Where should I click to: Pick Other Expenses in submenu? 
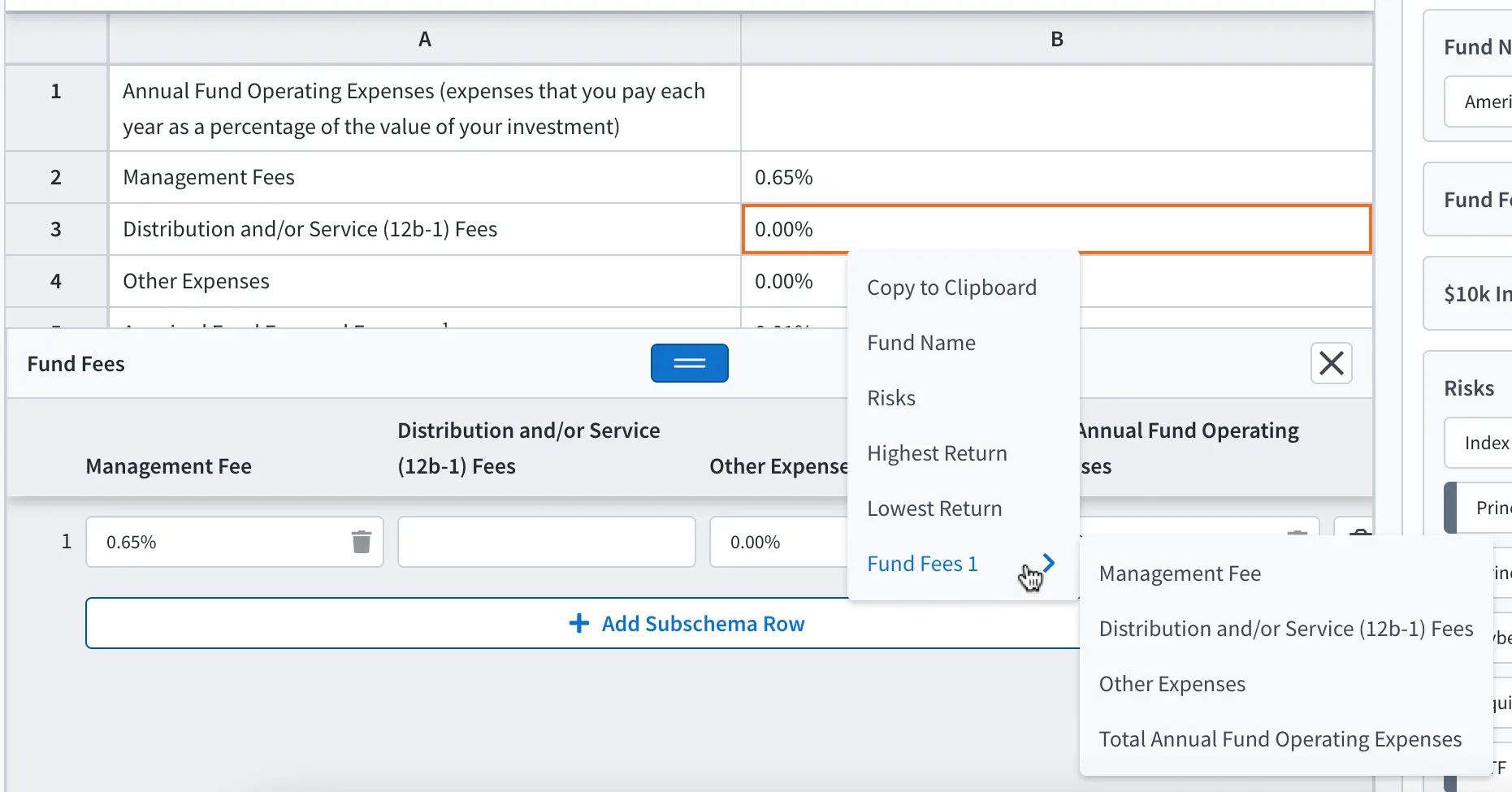pyautogui.click(x=1172, y=684)
